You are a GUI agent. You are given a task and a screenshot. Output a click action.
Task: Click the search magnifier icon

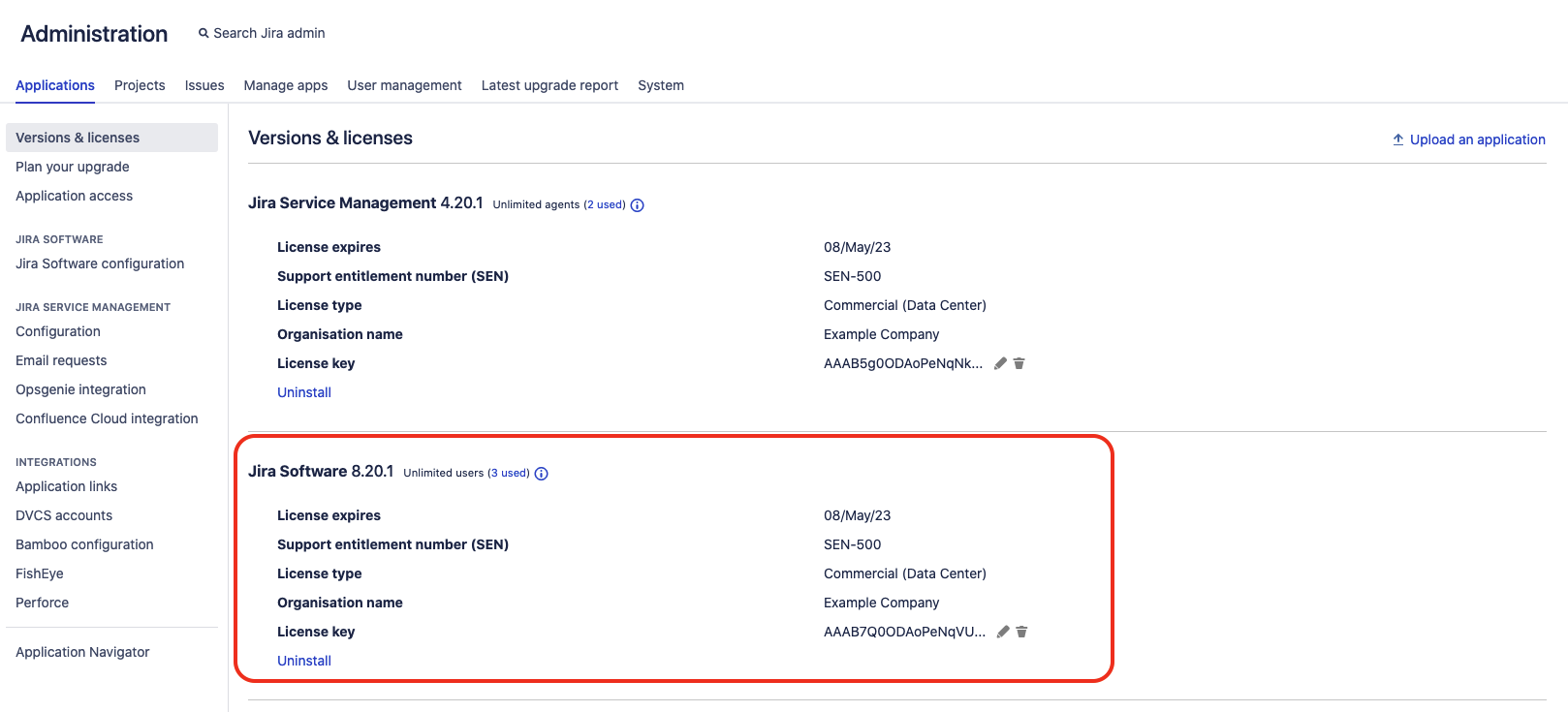(x=204, y=33)
